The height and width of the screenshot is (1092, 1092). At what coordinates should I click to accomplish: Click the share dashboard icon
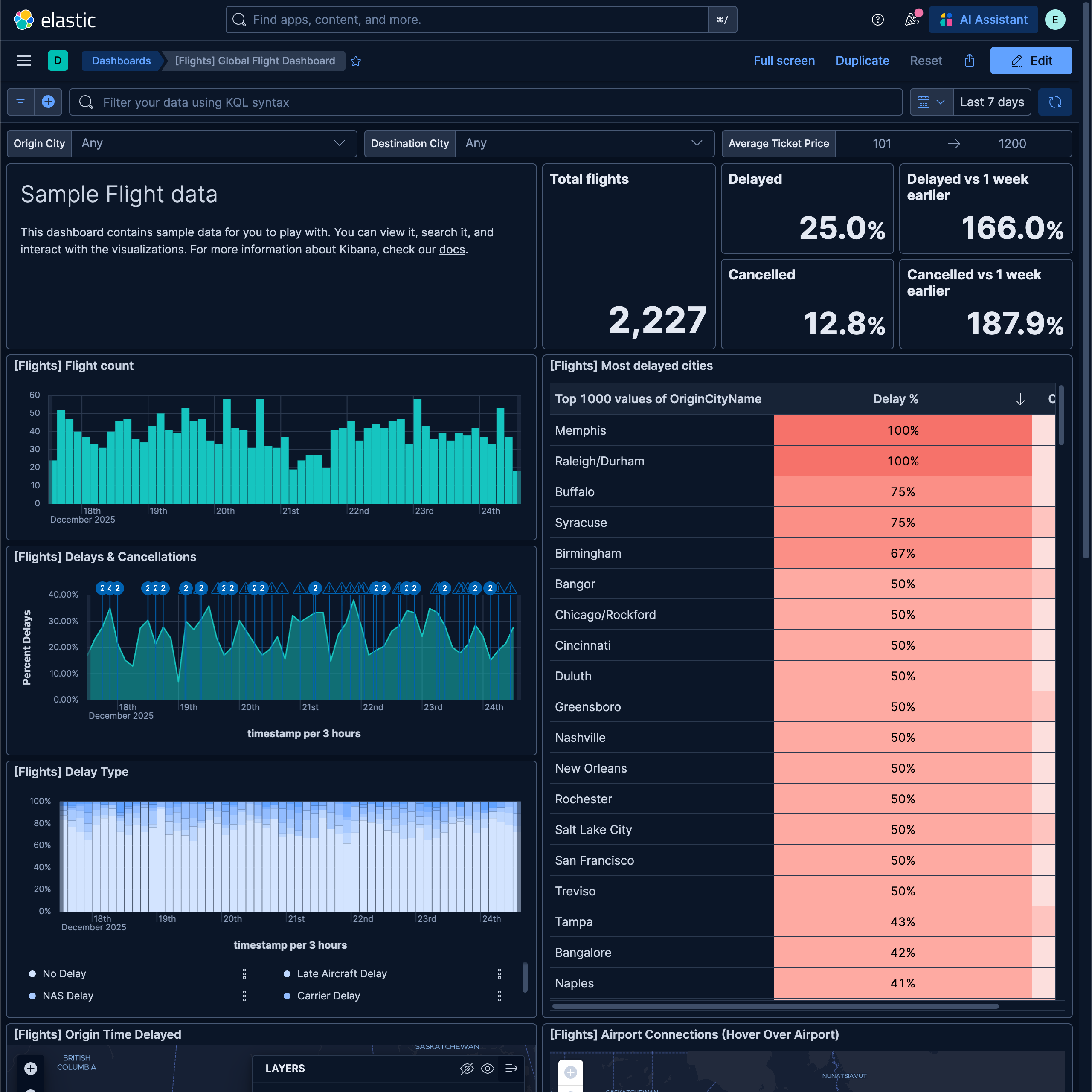(969, 61)
